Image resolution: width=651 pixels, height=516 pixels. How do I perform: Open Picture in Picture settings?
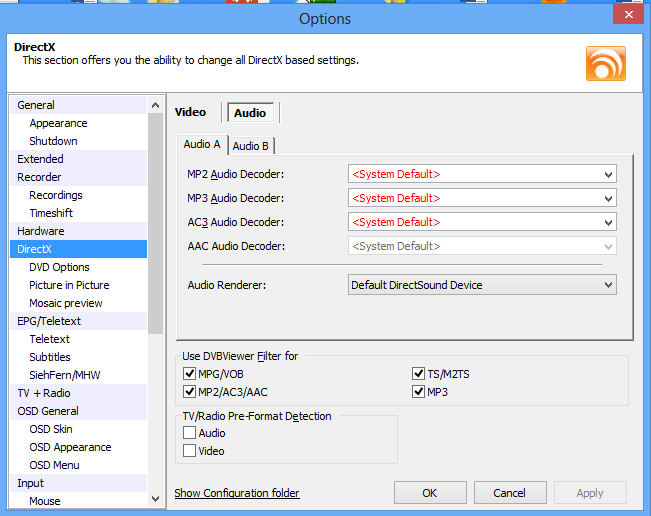pyautogui.click(x=78, y=285)
